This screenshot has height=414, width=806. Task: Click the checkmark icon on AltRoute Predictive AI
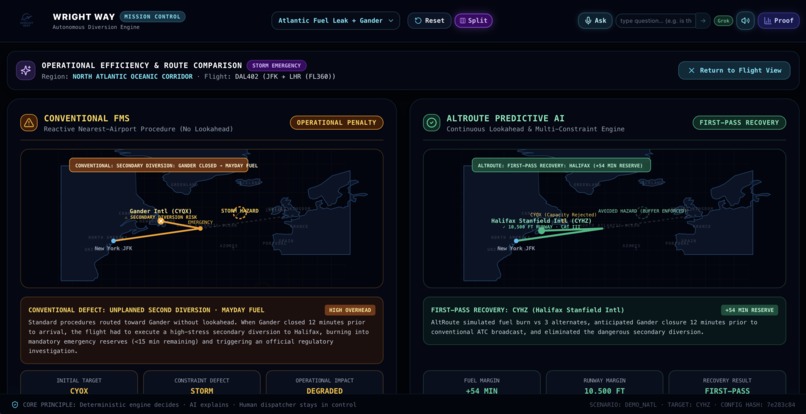click(431, 123)
